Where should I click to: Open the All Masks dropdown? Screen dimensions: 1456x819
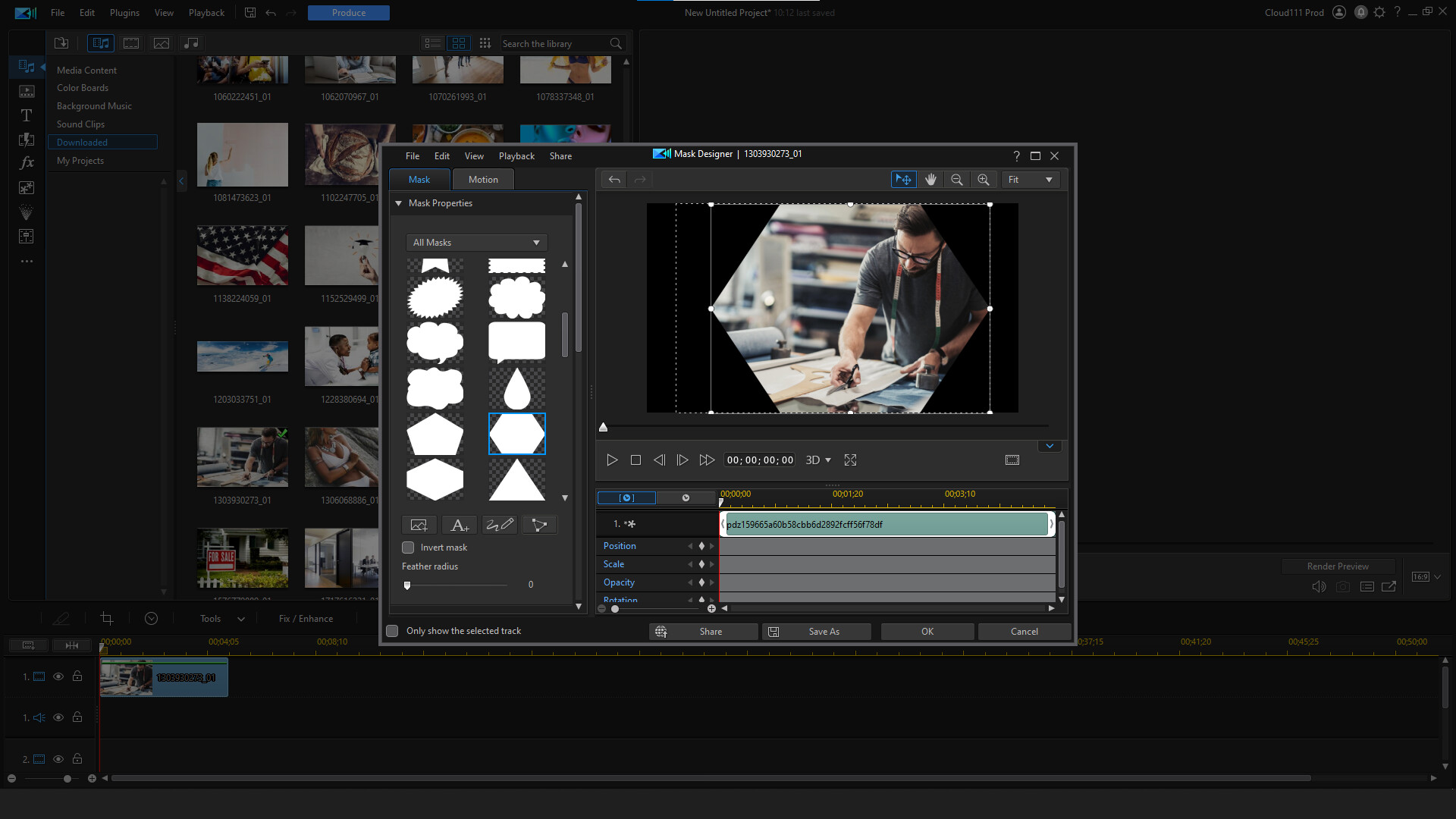(475, 242)
